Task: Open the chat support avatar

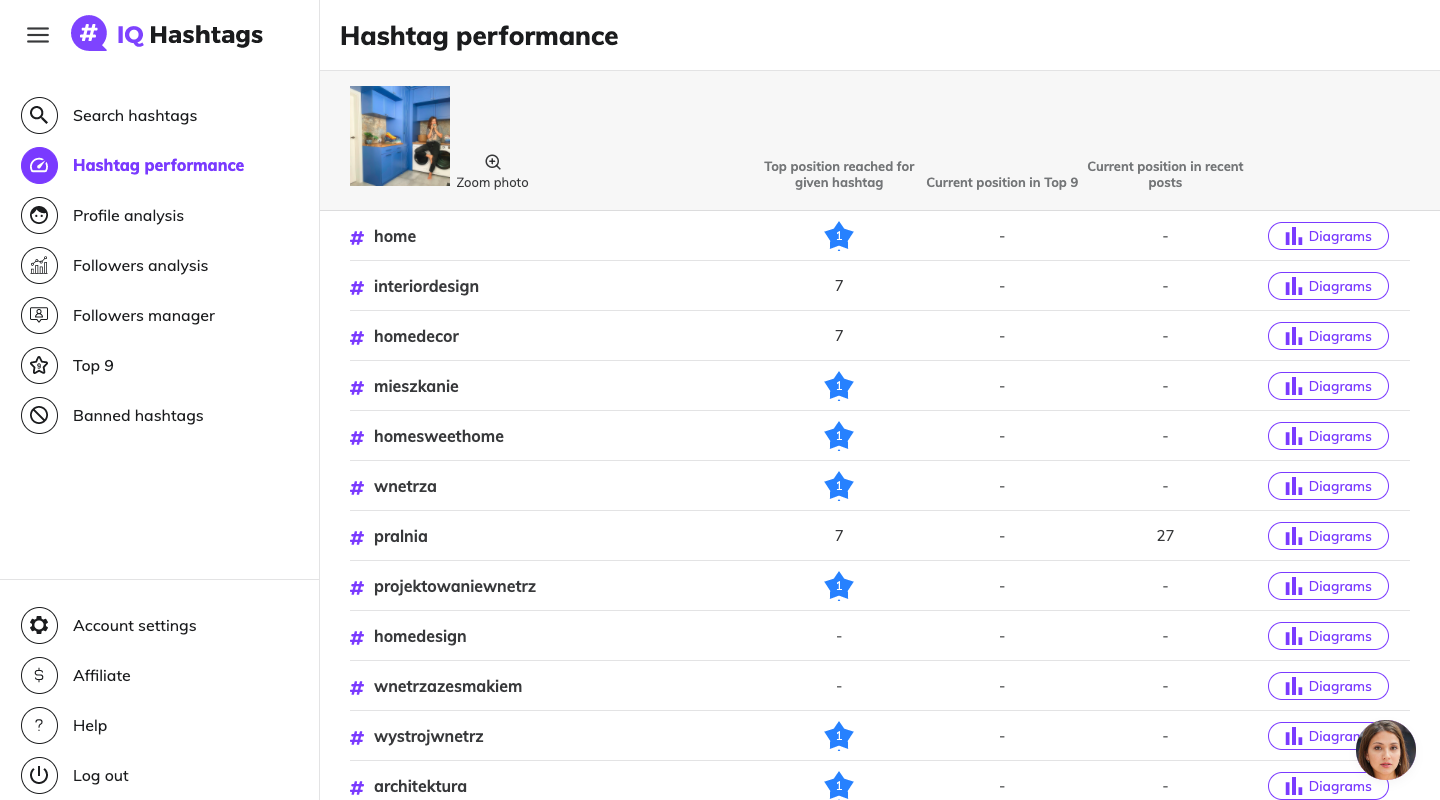Action: coord(1386,750)
